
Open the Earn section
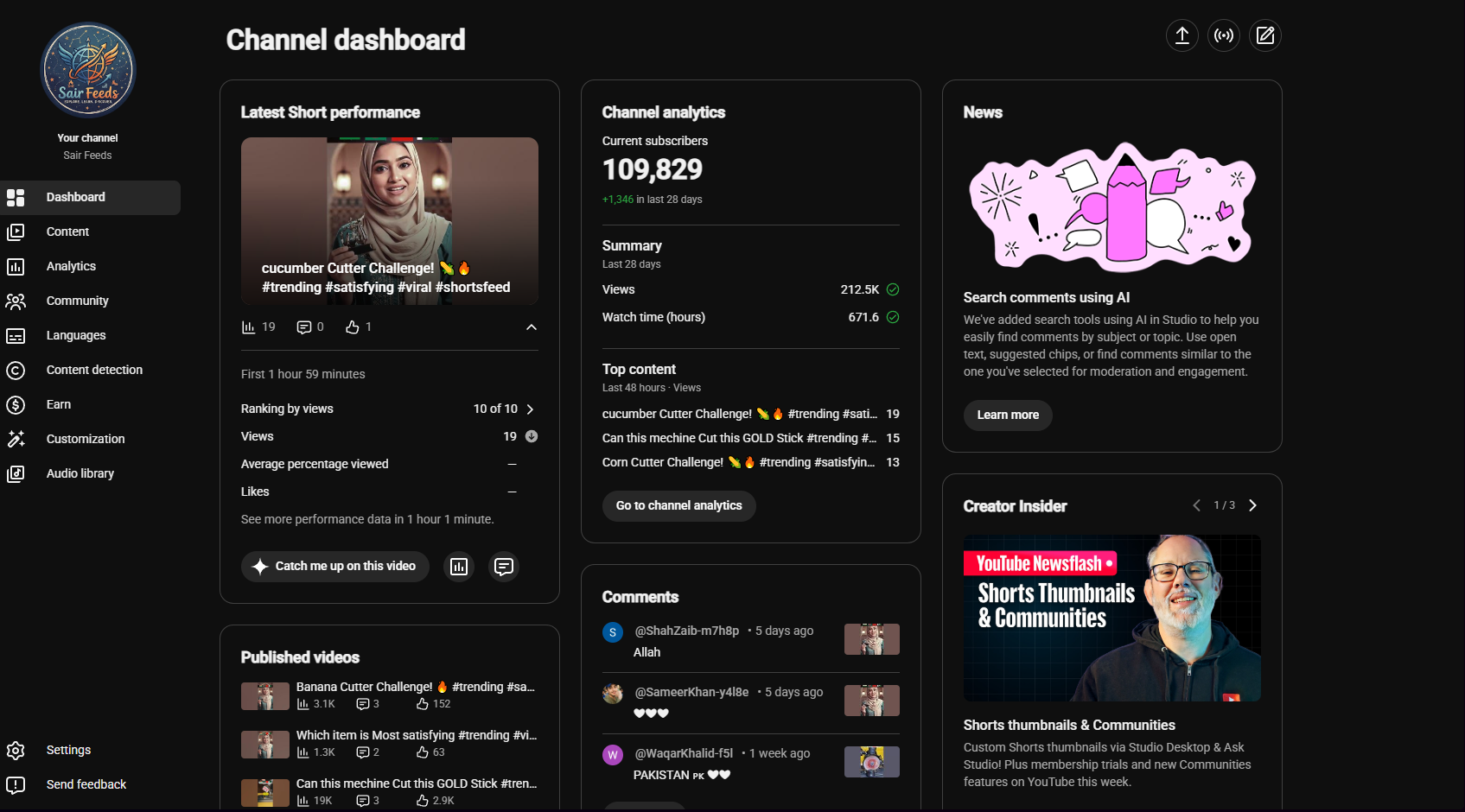tap(90, 404)
